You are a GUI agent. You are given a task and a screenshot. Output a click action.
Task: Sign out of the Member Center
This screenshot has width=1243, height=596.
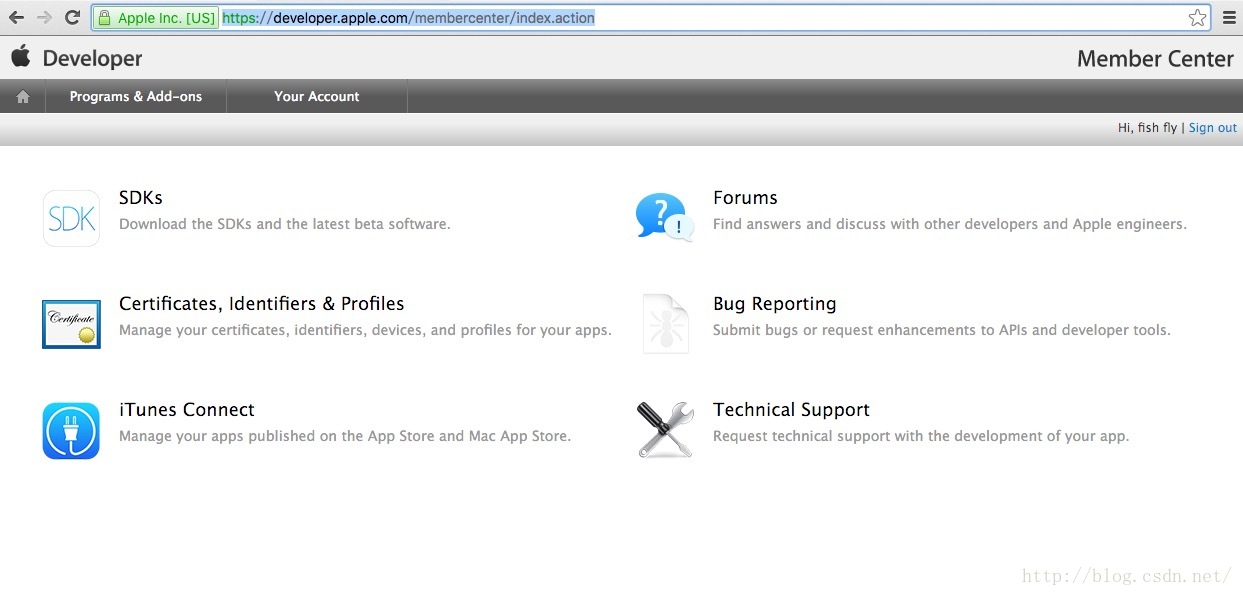1213,128
